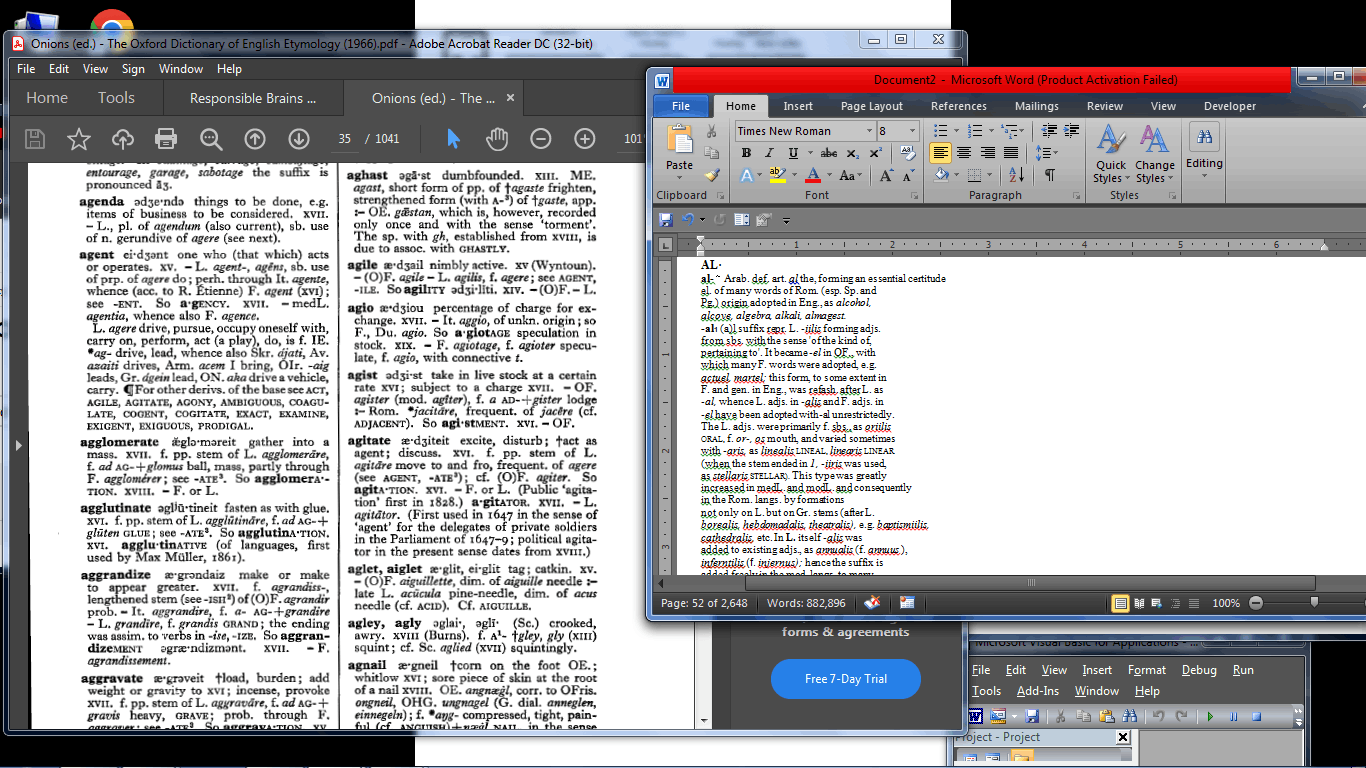Open the font size 8 dropdown

click(x=912, y=131)
